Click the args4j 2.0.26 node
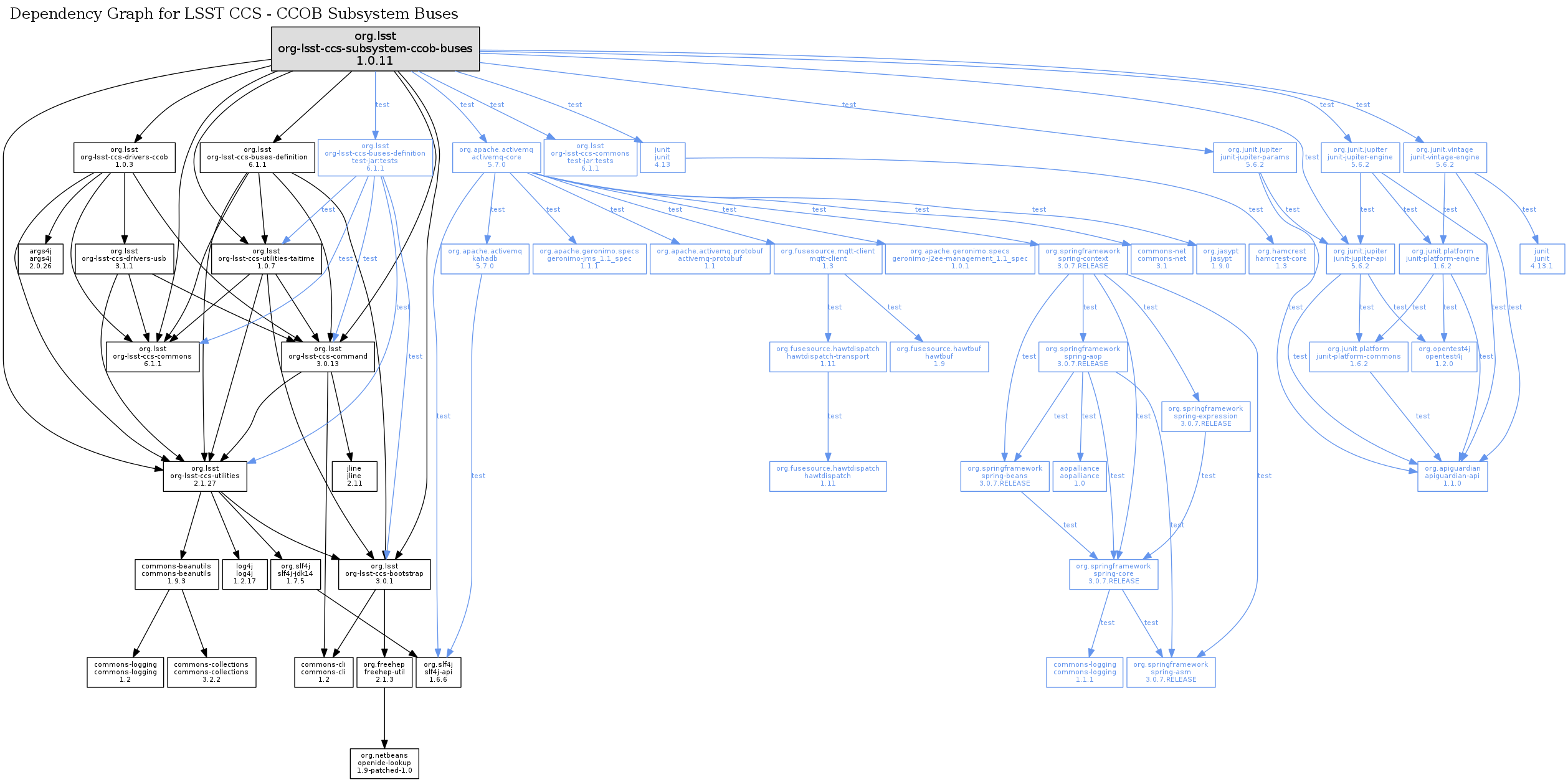 point(40,259)
